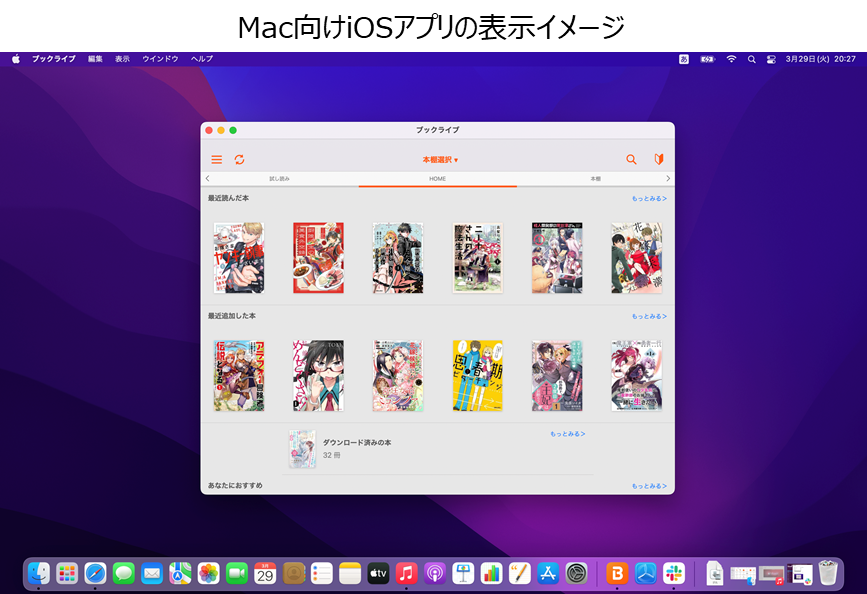The width and height of the screenshot is (867, 594).
Task: Click the ダウンロード済みの本 label
Action: coord(357,442)
